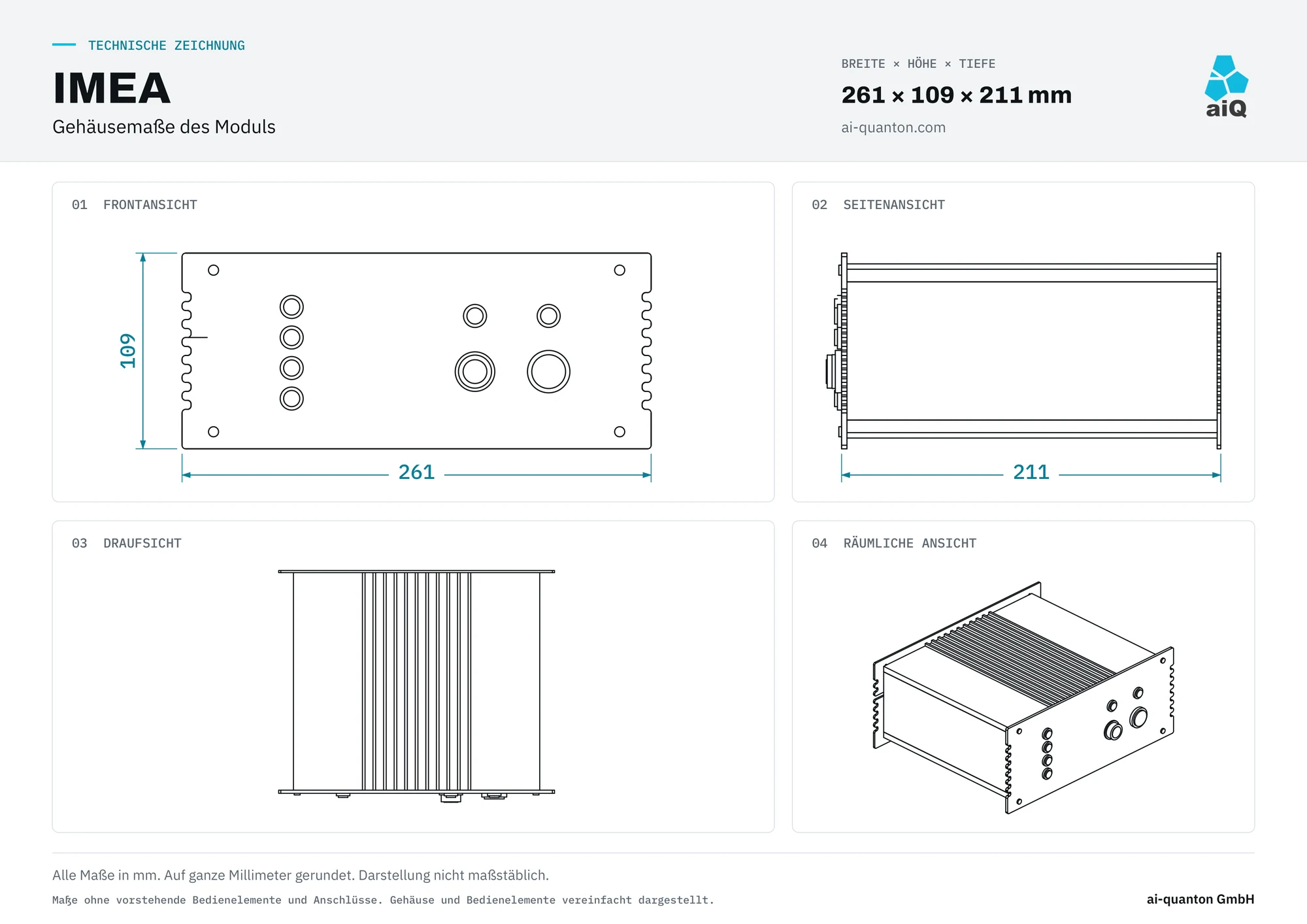This screenshot has height=924, width=1307.
Task: Click the '261 × 109 × 211 mm' dimensions text
Action: click(x=956, y=95)
